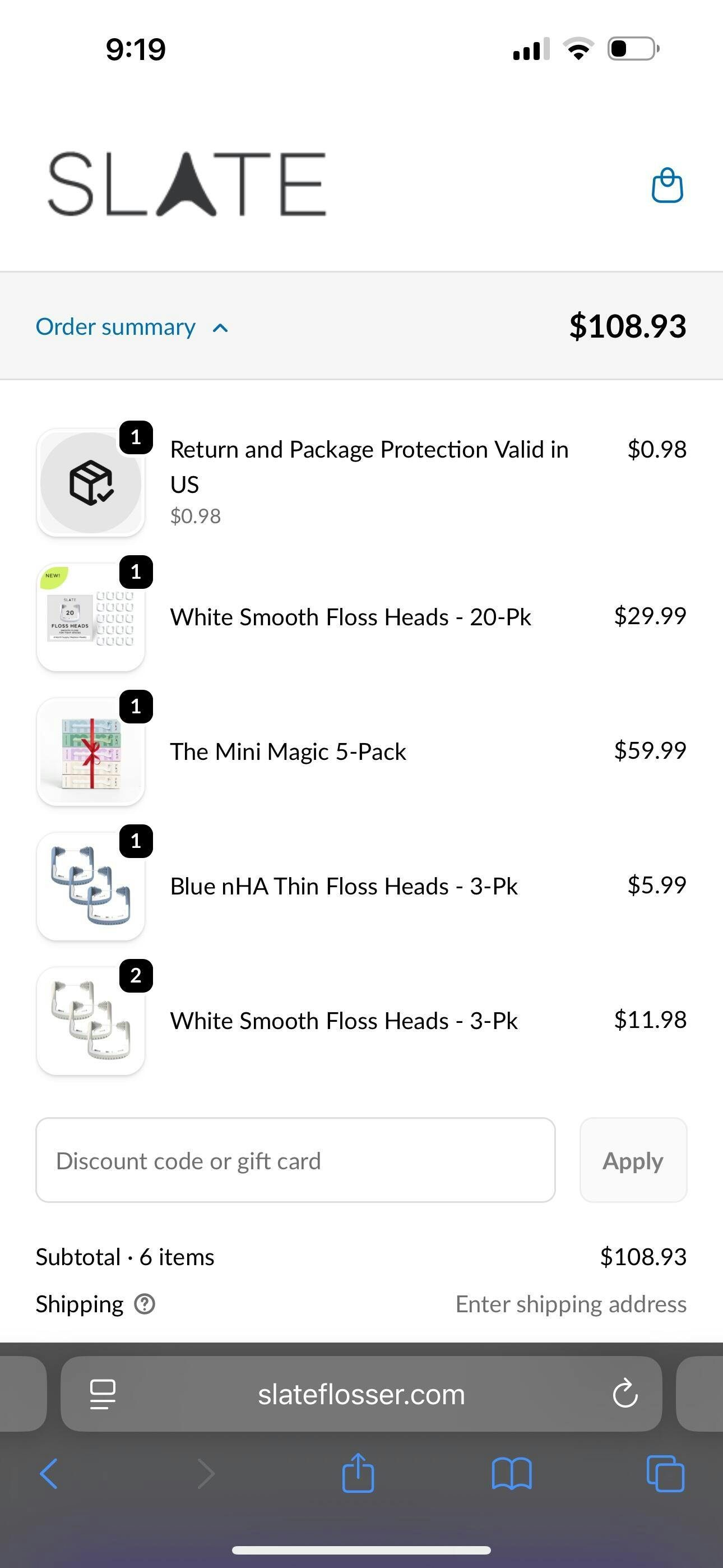Show all Safari tabs icon
The image size is (723, 1568).
pos(665,1474)
